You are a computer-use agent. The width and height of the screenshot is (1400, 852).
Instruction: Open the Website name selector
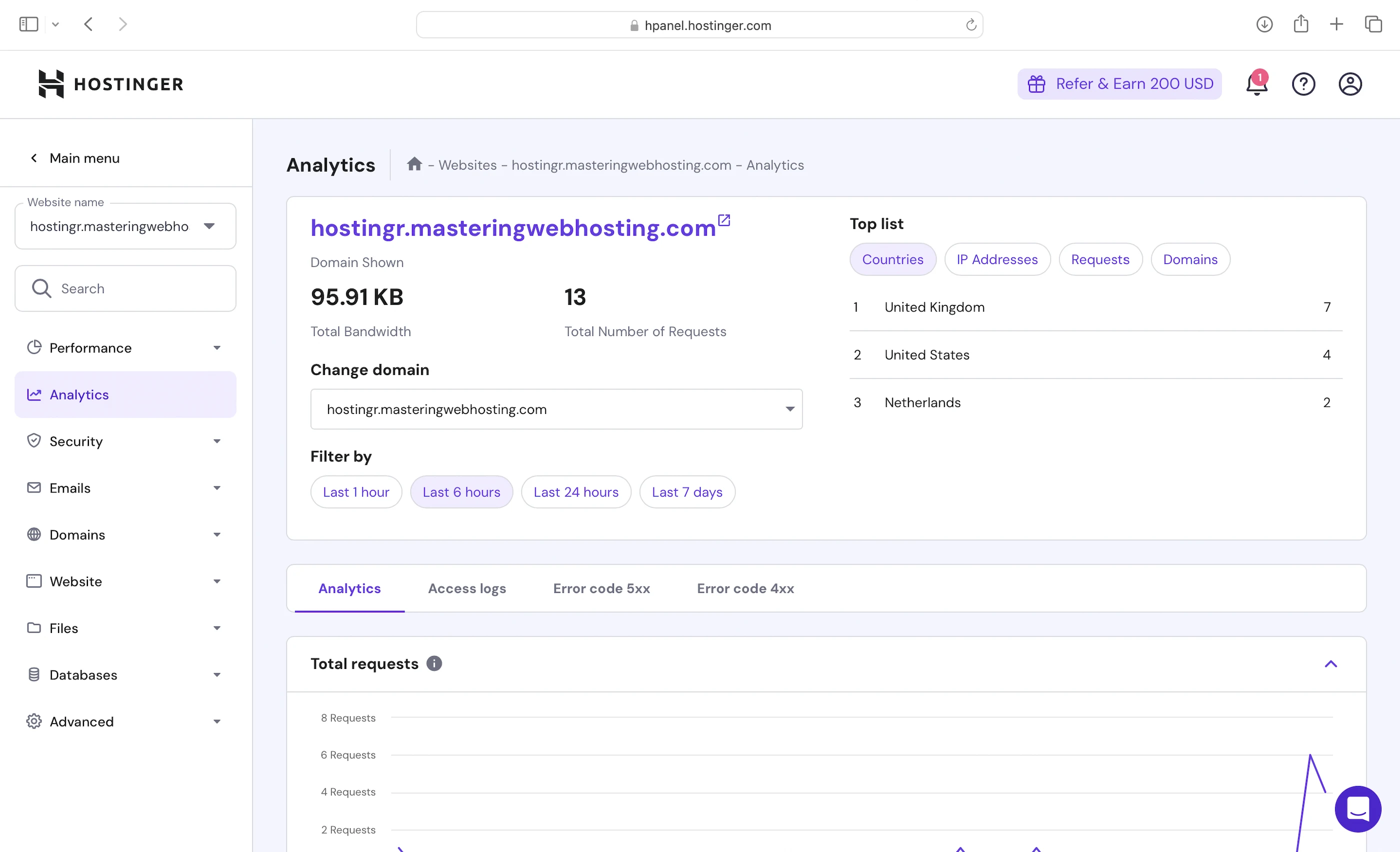coord(125,226)
